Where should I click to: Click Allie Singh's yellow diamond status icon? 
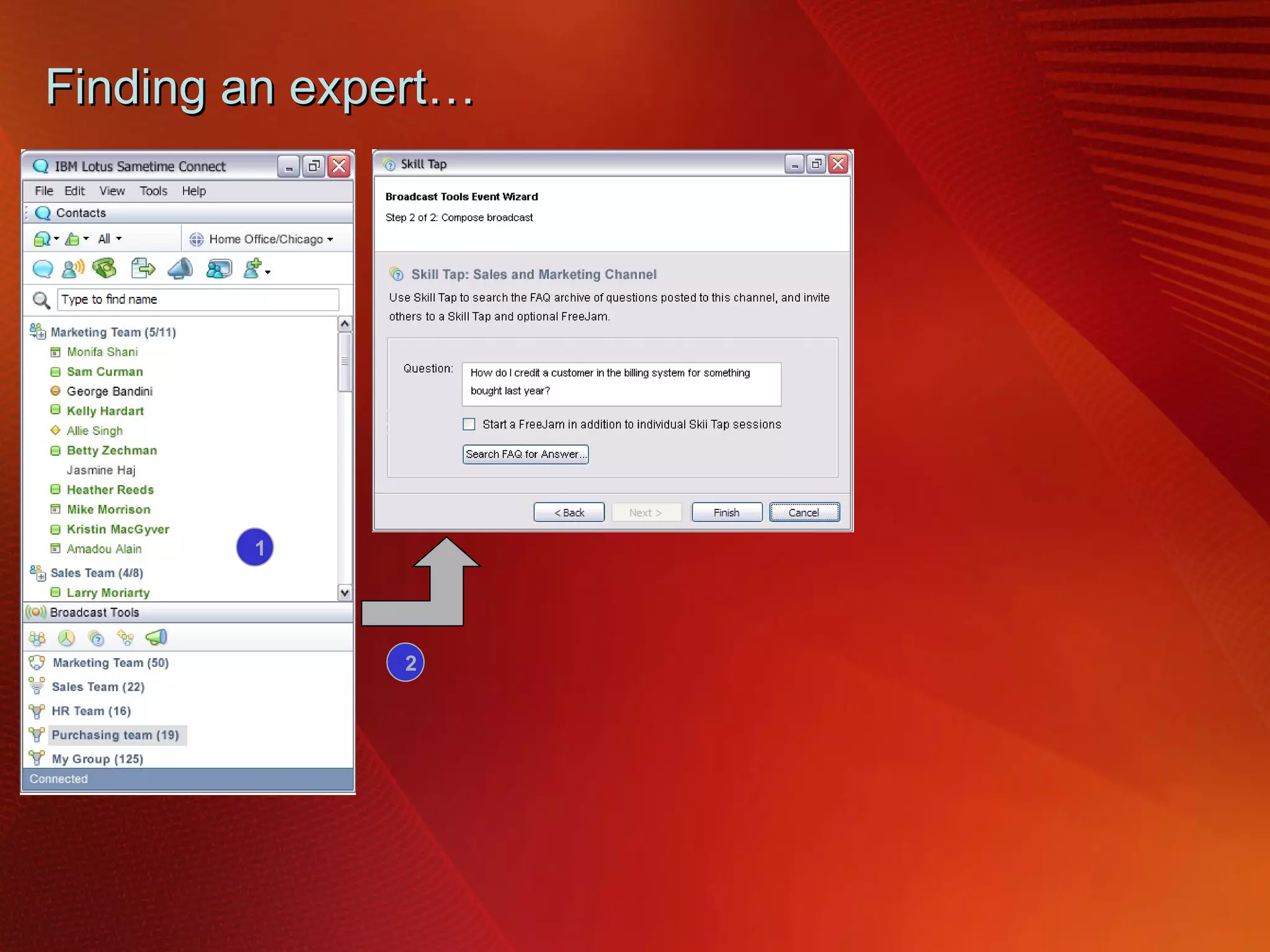tap(55, 430)
